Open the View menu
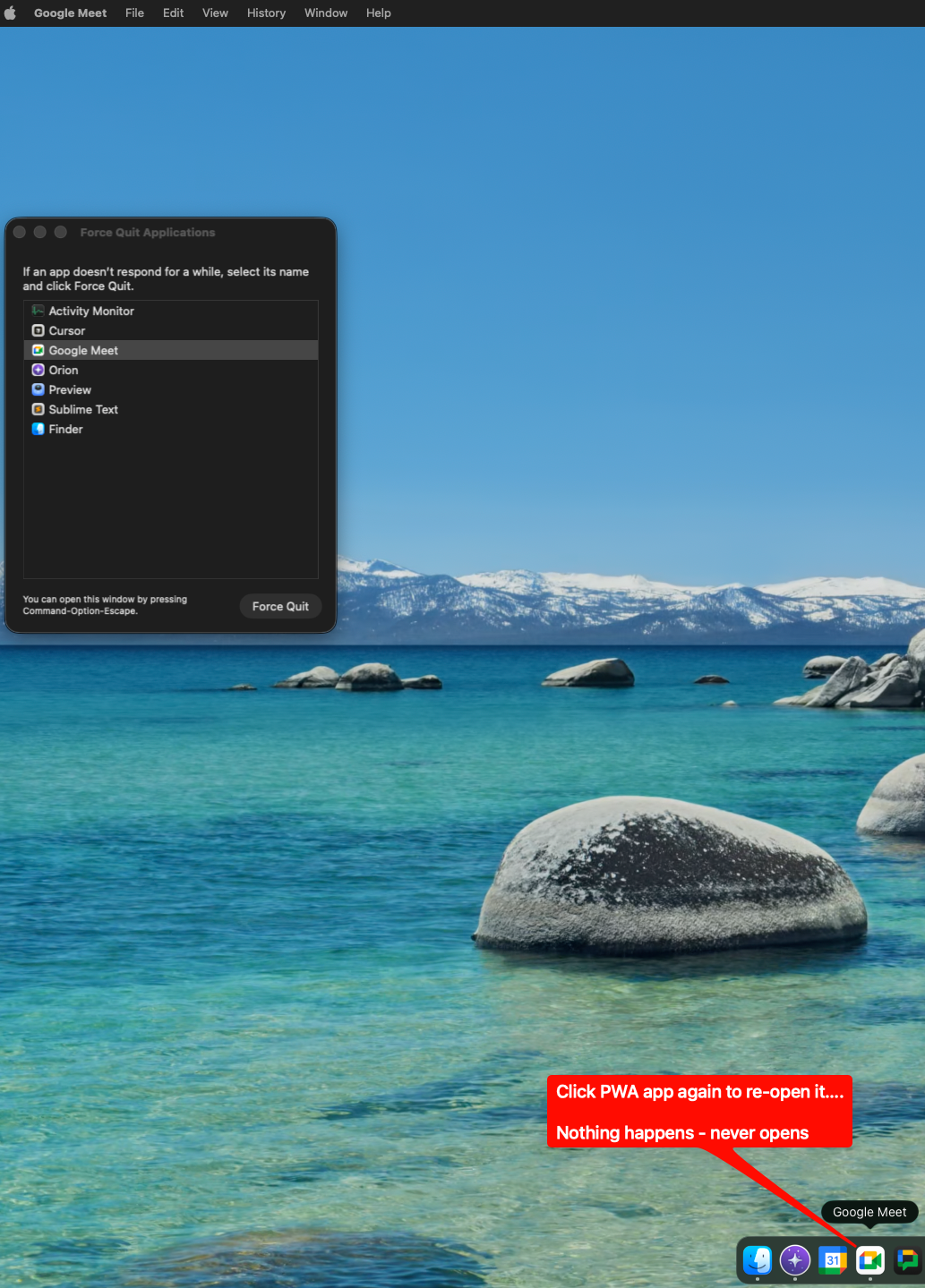Image resolution: width=925 pixels, height=1288 pixels. pyautogui.click(x=215, y=13)
